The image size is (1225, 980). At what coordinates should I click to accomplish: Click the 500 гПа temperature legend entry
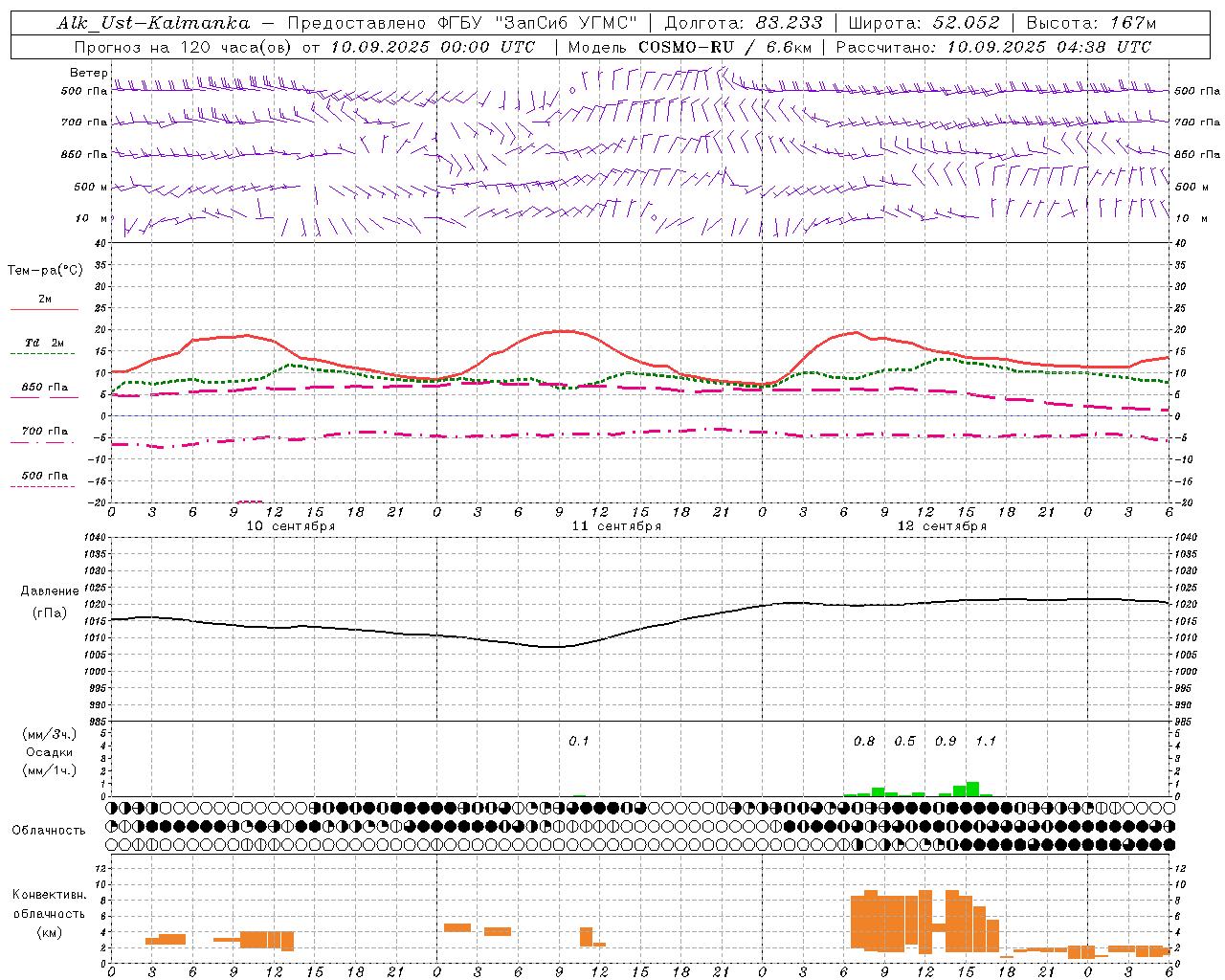coord(44,476)
